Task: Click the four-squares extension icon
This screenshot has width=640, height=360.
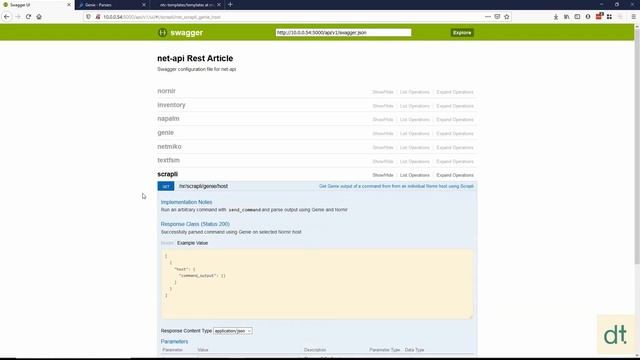Action: pos(609,17)
